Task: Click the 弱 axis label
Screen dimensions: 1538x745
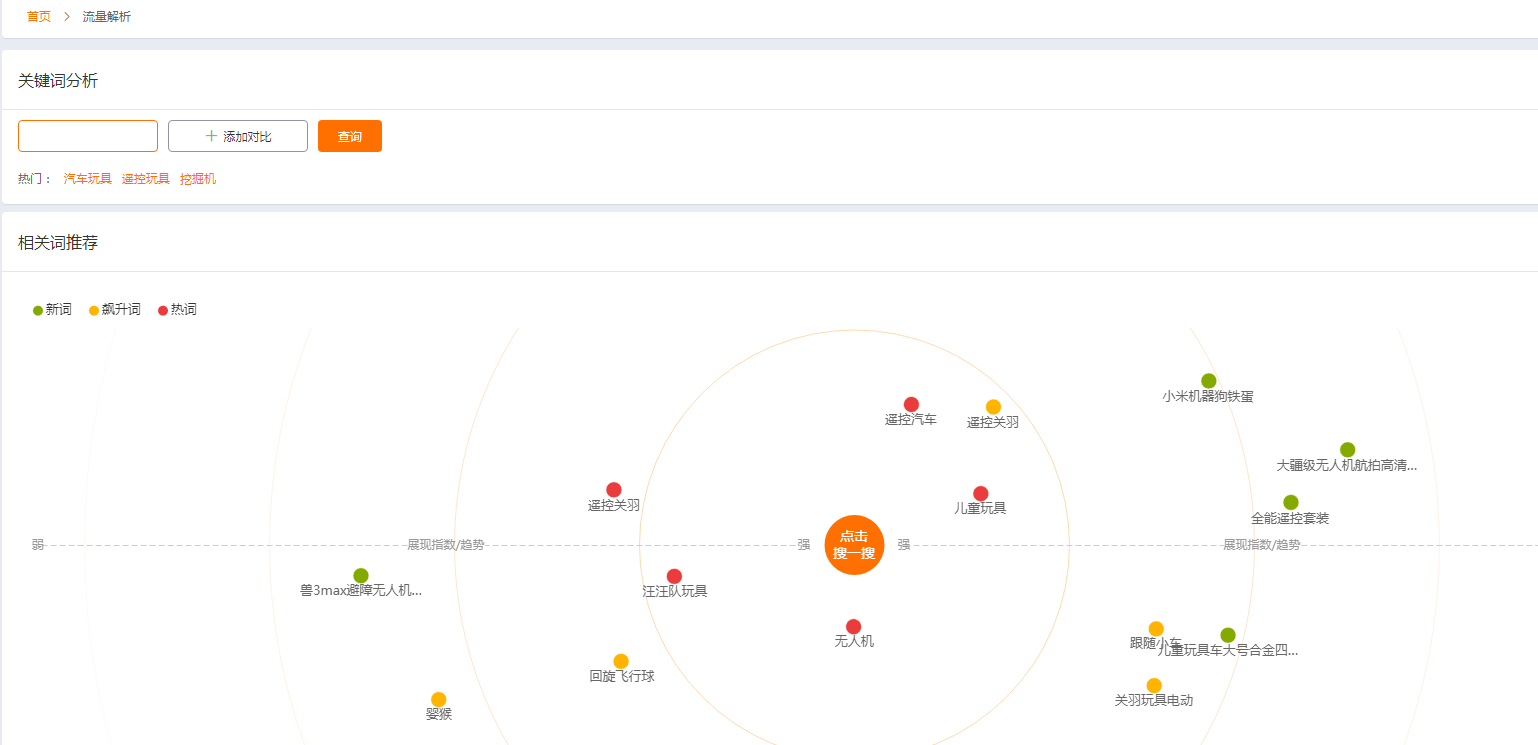Action: coord(38,545)
